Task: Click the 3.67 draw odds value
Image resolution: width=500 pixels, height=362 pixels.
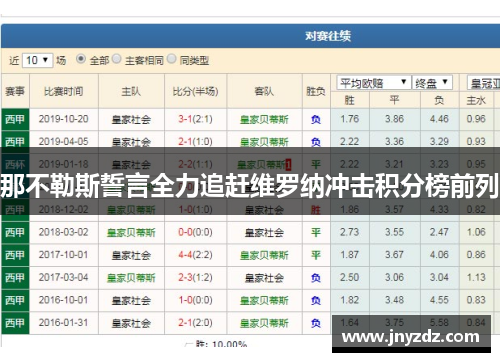Action: pyautogui.click(x=395, y=255)
